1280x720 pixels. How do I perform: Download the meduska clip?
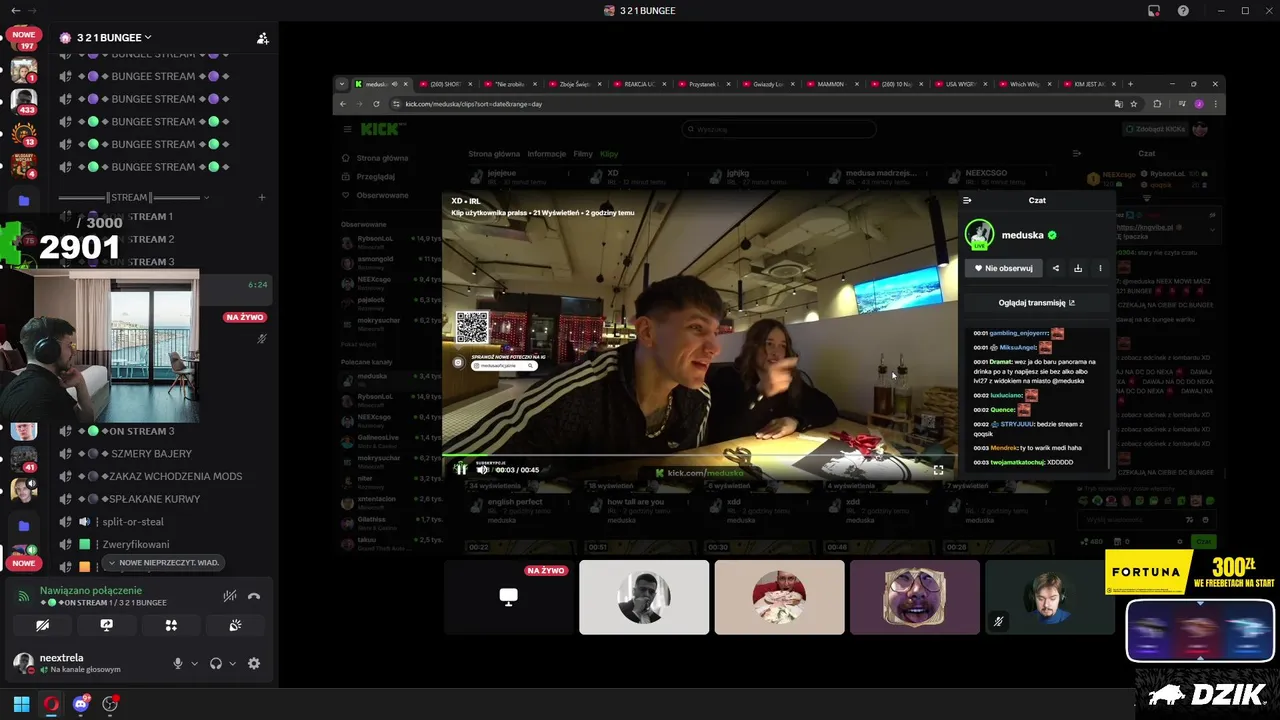click(1078, 268)
